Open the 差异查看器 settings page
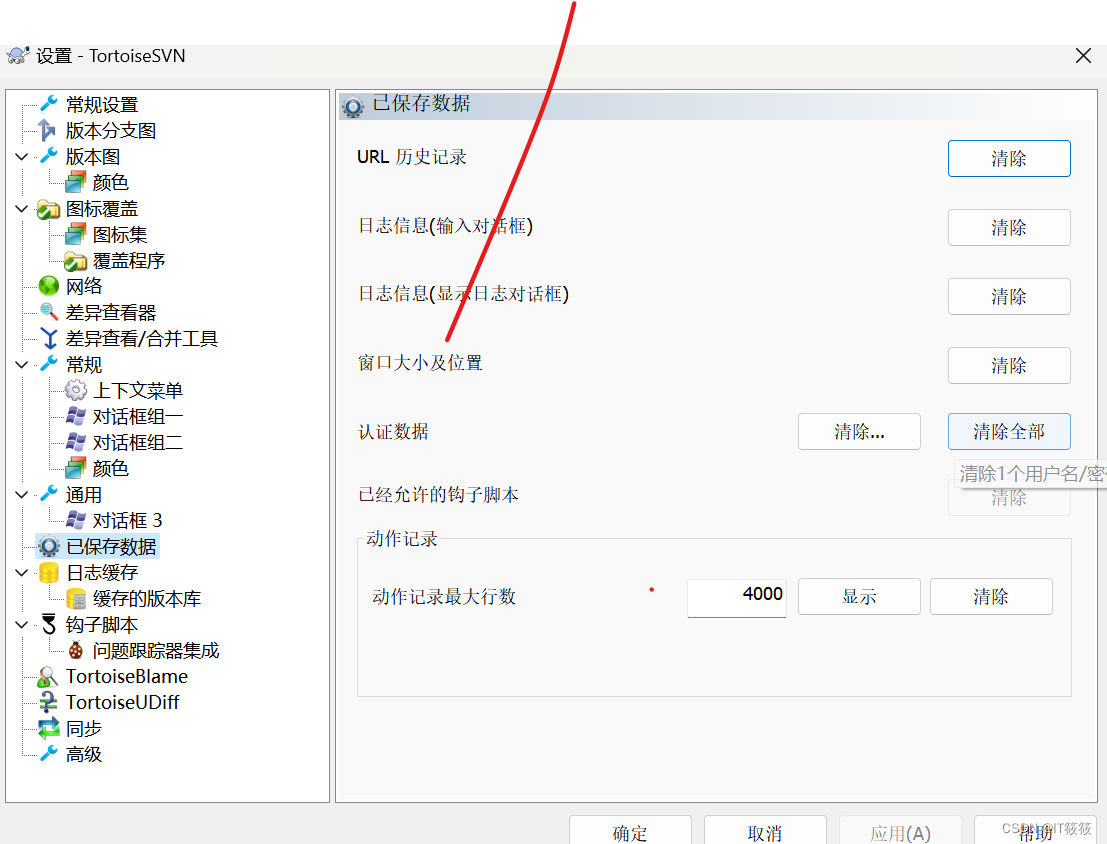The width and height of the screenshot is (1107, 844). pos(111,312)
